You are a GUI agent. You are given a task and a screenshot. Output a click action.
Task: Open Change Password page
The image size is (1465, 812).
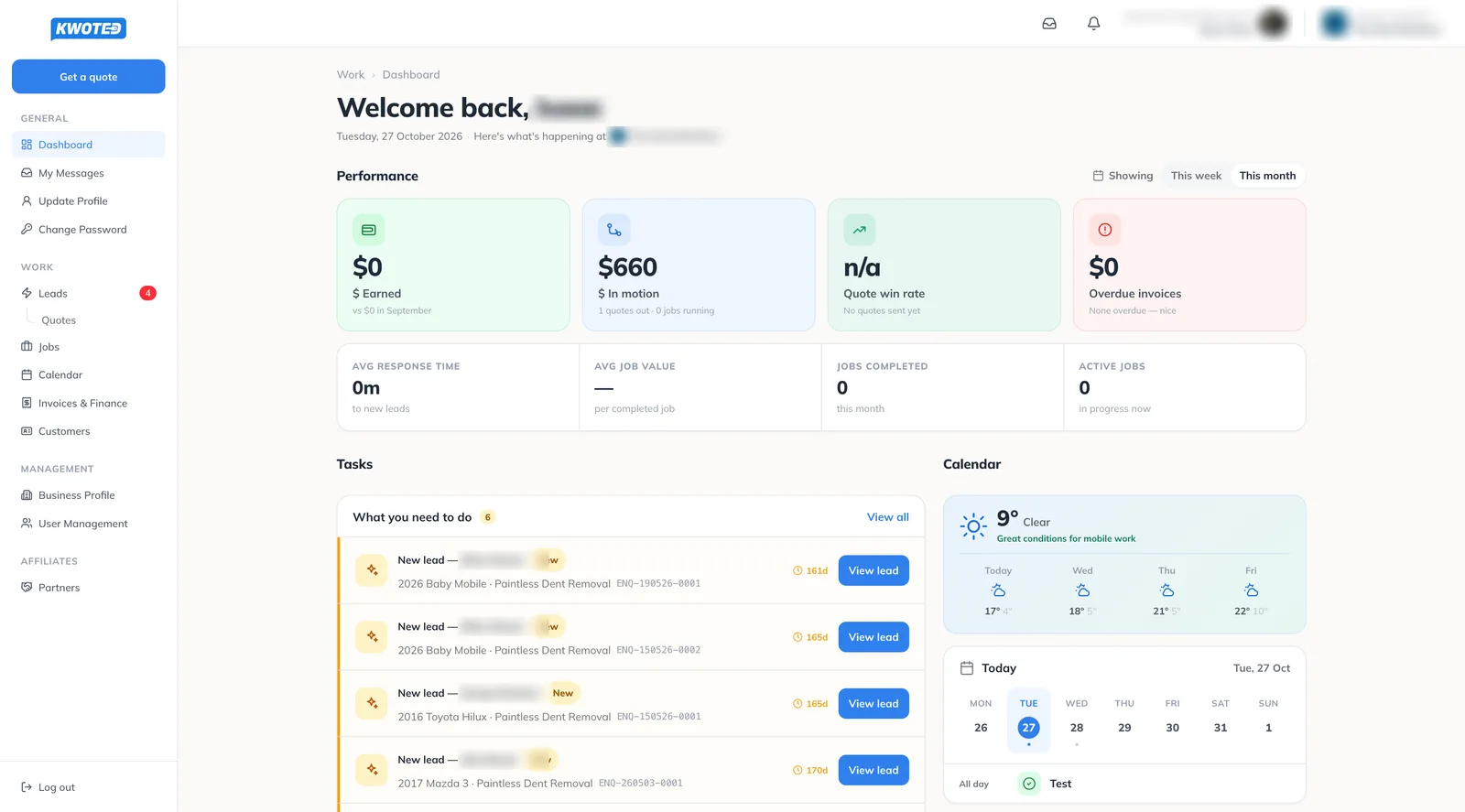click(x=89, y=230)
